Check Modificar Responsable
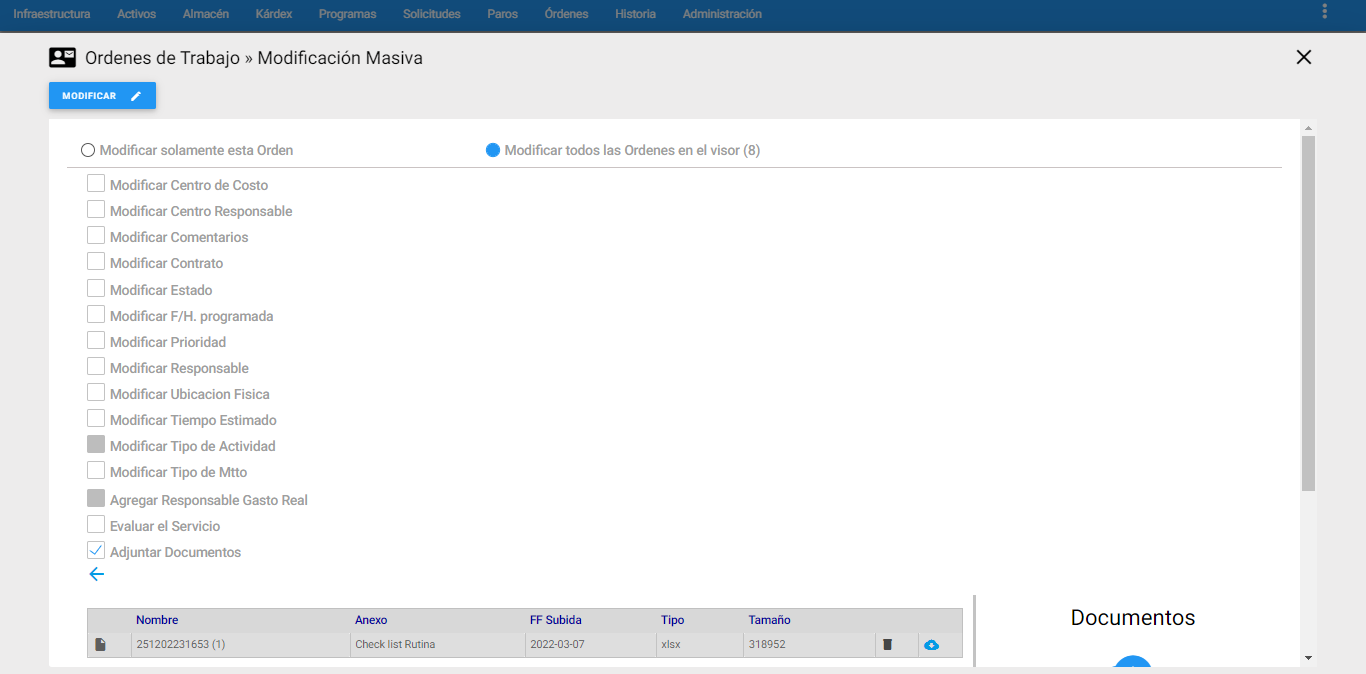Viewport: 1366px width, 674px height. point(96,367)
